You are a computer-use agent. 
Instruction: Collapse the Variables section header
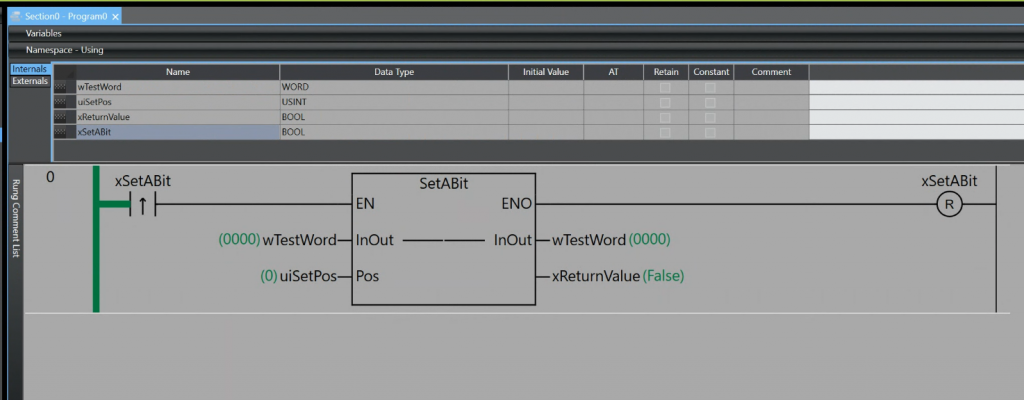coord(44,34)
